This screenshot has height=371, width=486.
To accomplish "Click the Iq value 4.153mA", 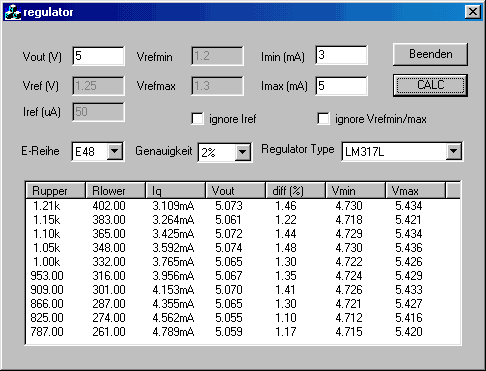I will (173, 290).
